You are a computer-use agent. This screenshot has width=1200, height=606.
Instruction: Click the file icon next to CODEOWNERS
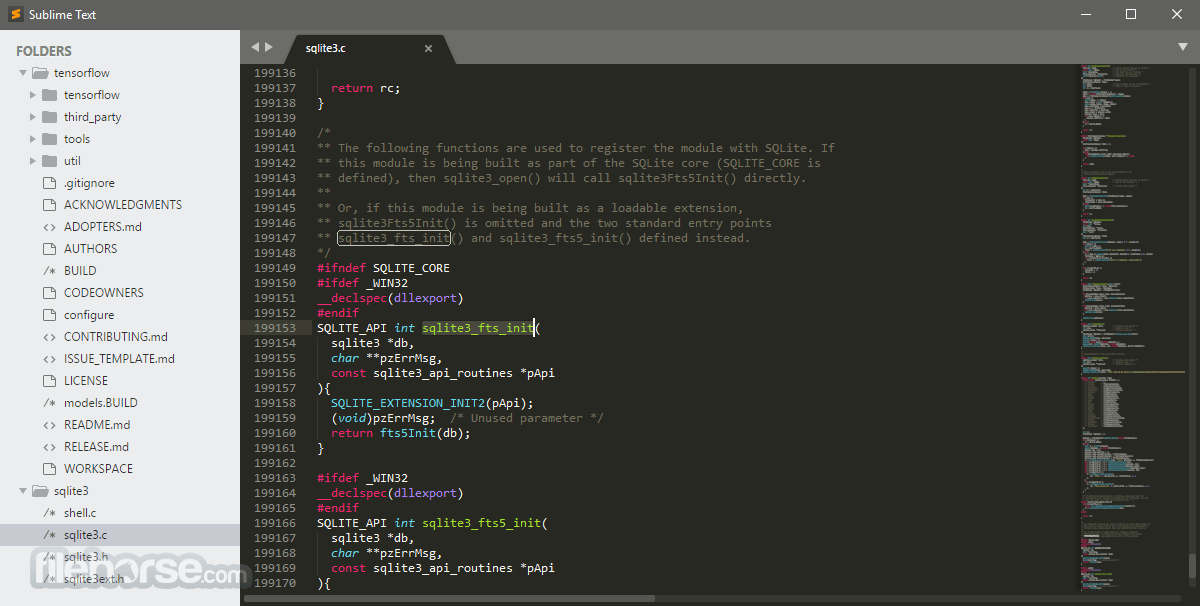[x=49, y=293]
